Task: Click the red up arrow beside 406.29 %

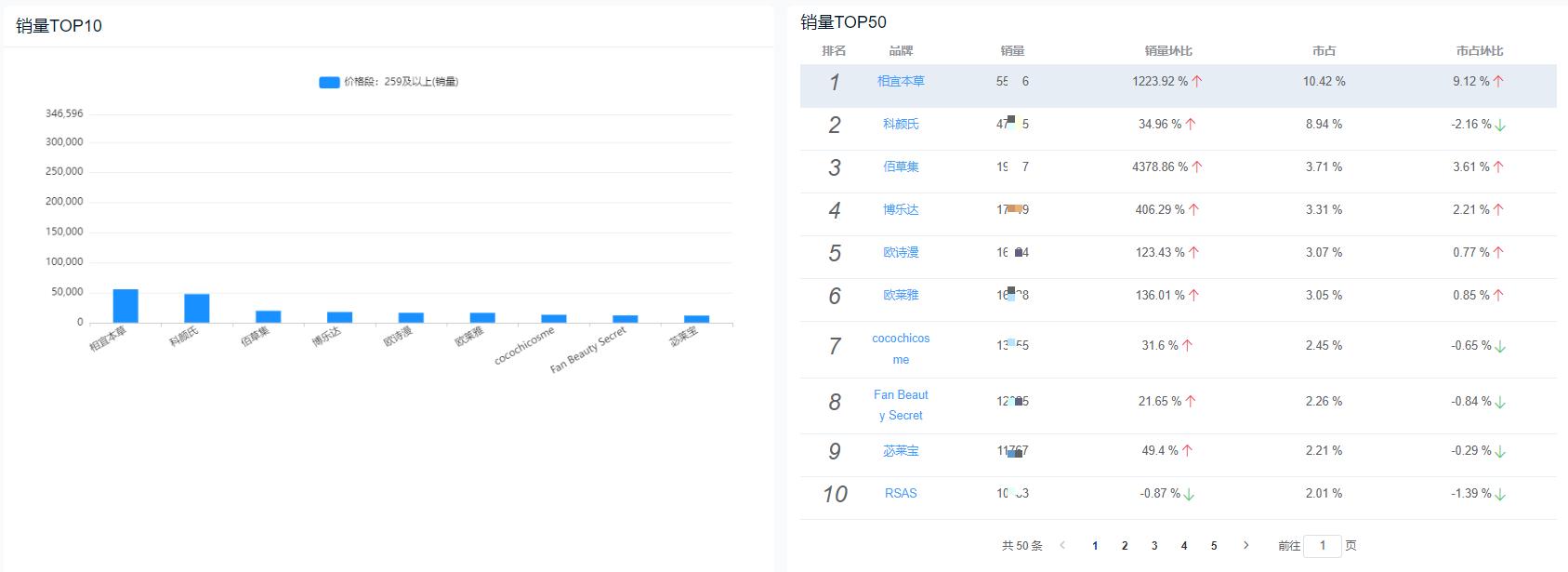Action: click(1194, 210)
